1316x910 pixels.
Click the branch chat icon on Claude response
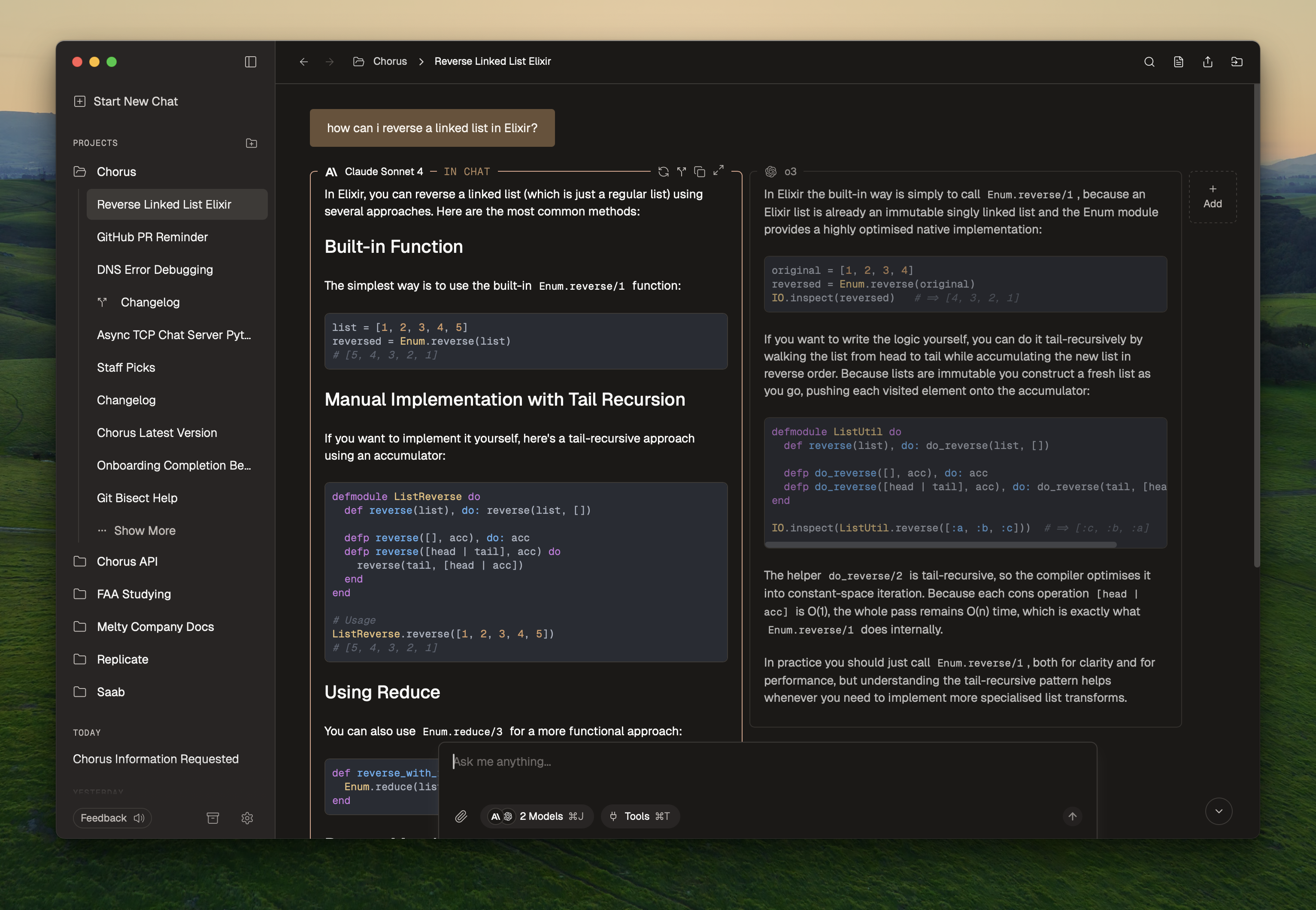tap(681, 172)
